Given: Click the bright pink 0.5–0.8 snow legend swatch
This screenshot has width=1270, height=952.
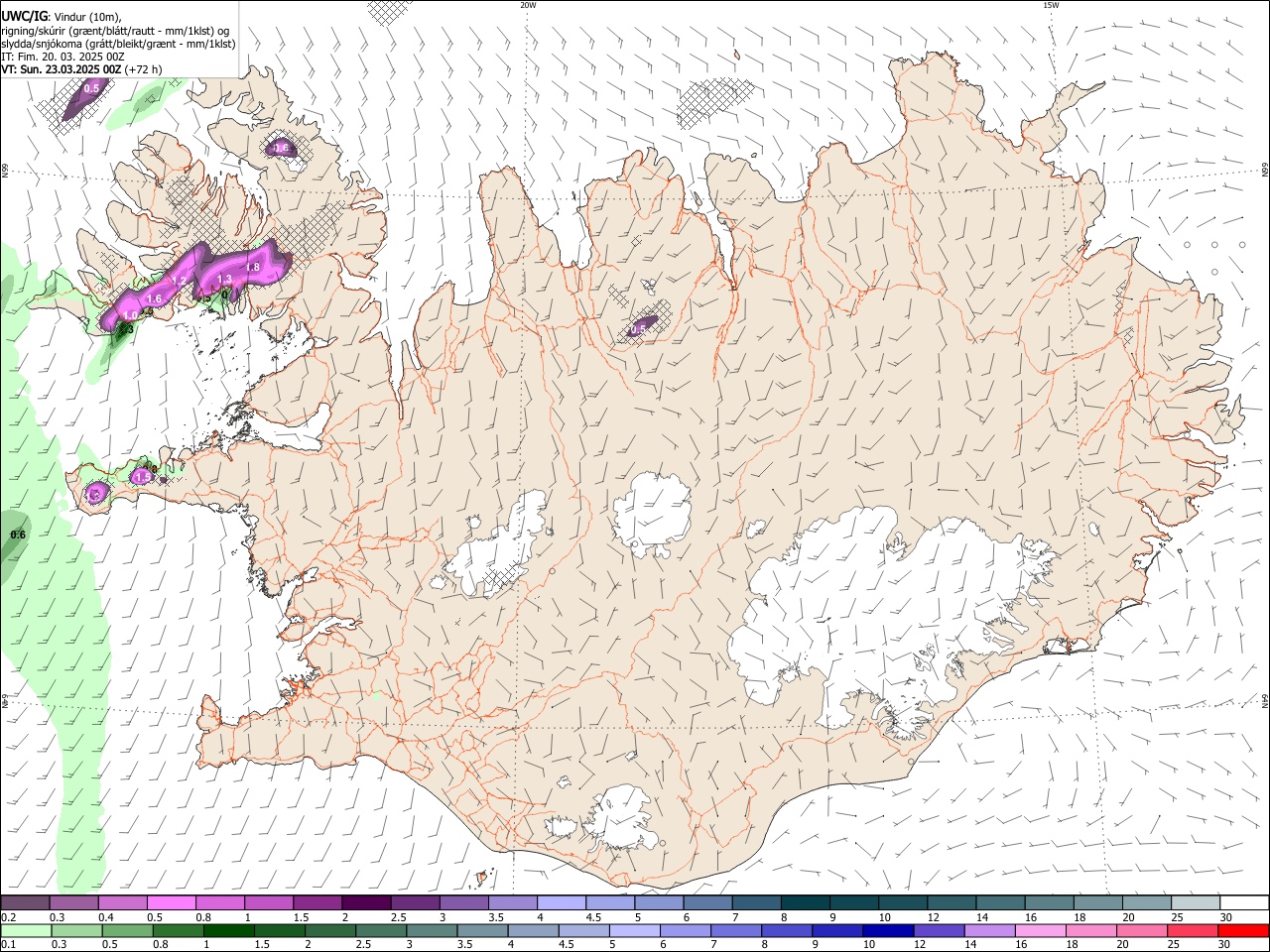Looking at the screenshot, I should [x=171, y=903].
